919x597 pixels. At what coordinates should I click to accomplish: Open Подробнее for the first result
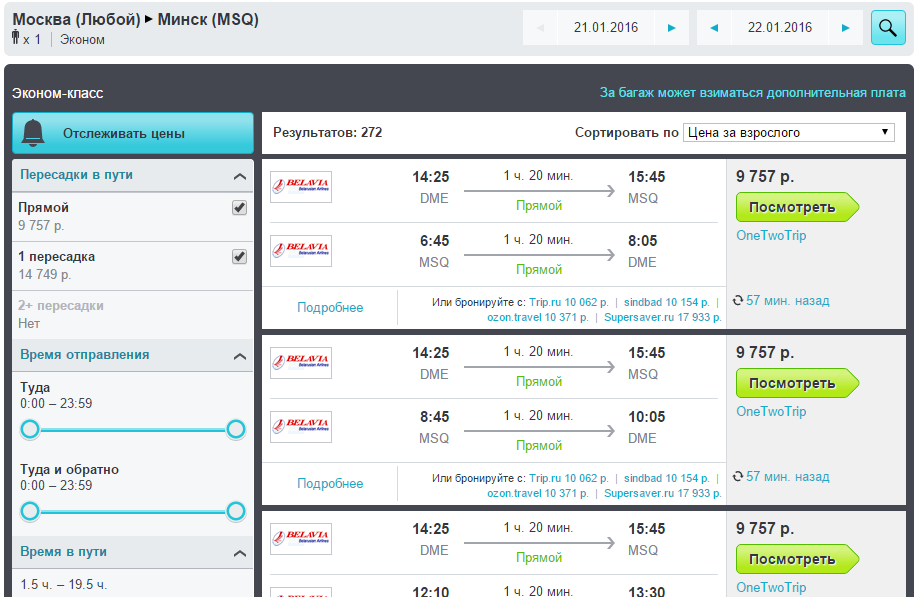click(330, 308)
